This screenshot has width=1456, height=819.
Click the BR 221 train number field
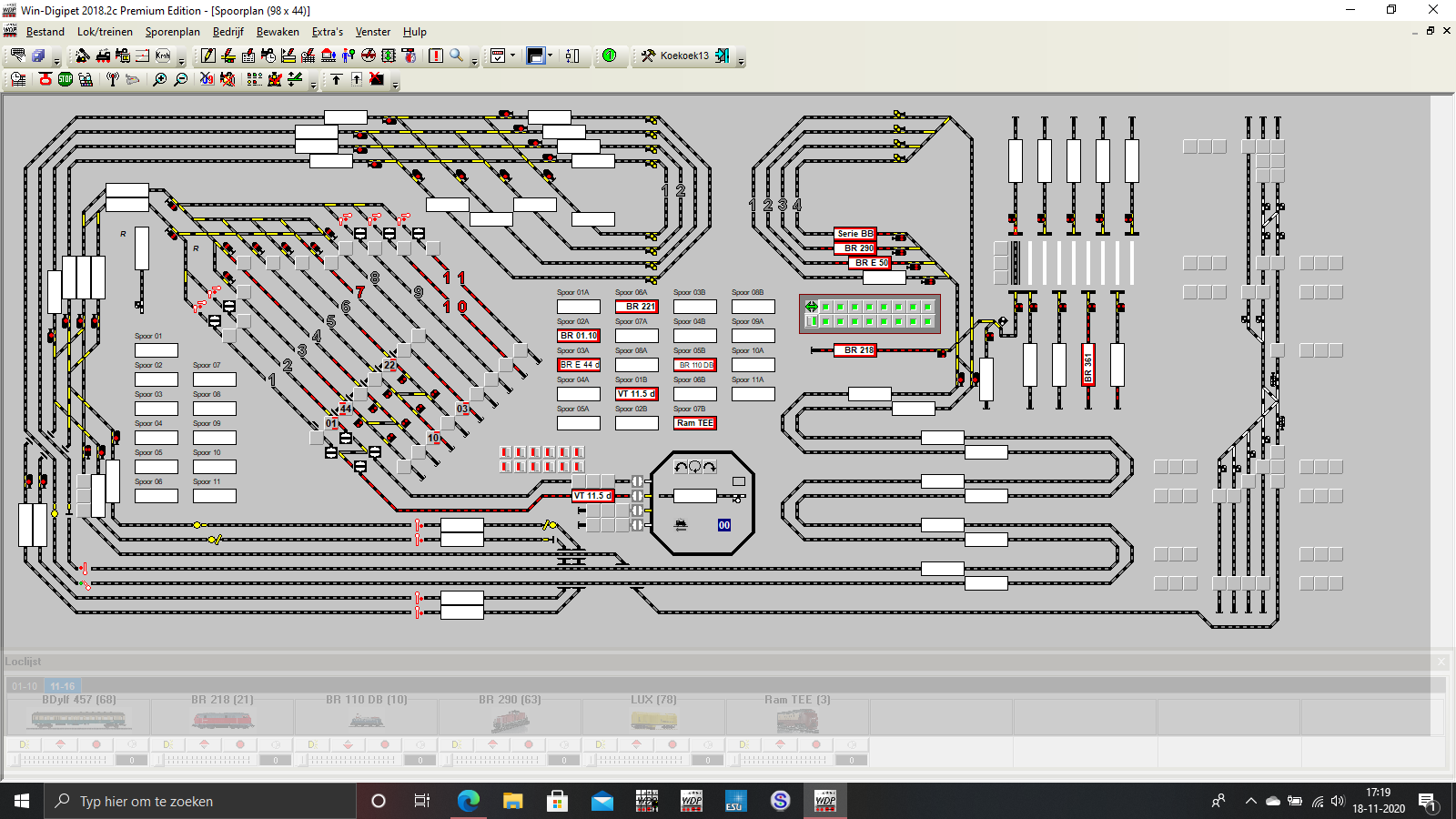637,307
